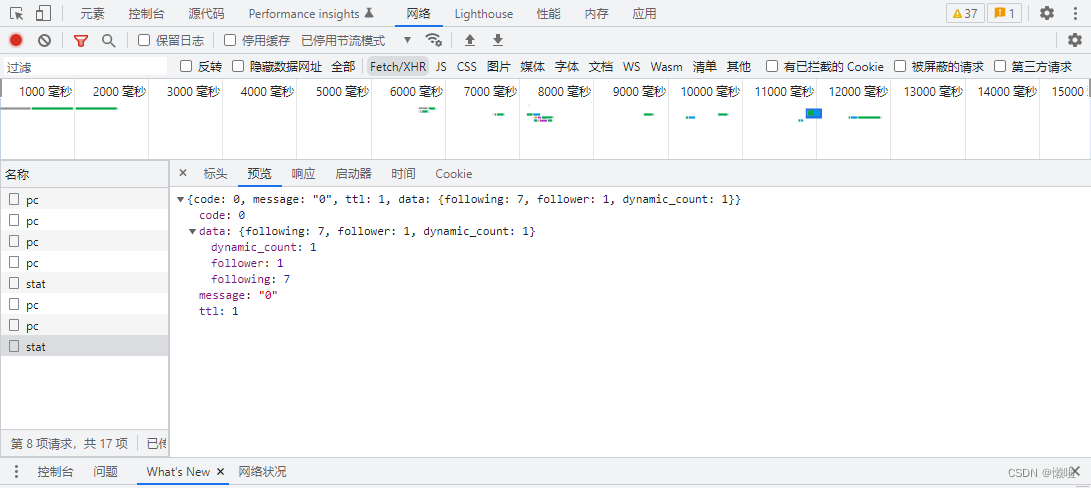This screenshot has width=1091, height=488.
Task: Toggle the red filter funnel icon
Action: tap(81, 40)
